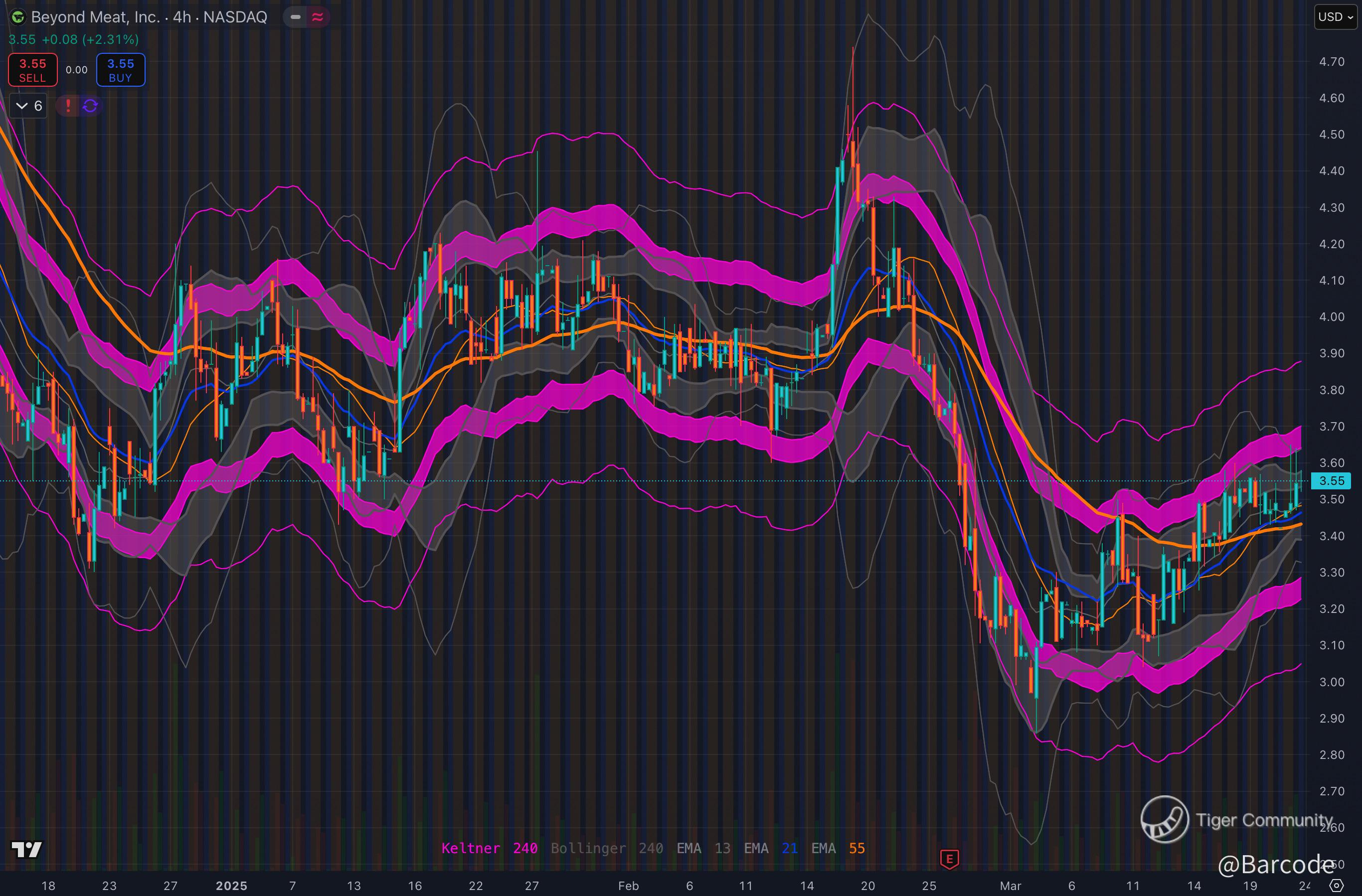Viewport: 1362px width, 896px height.
Task: Click the red exclamation warning icon
Action: click(x=68, y=106)
